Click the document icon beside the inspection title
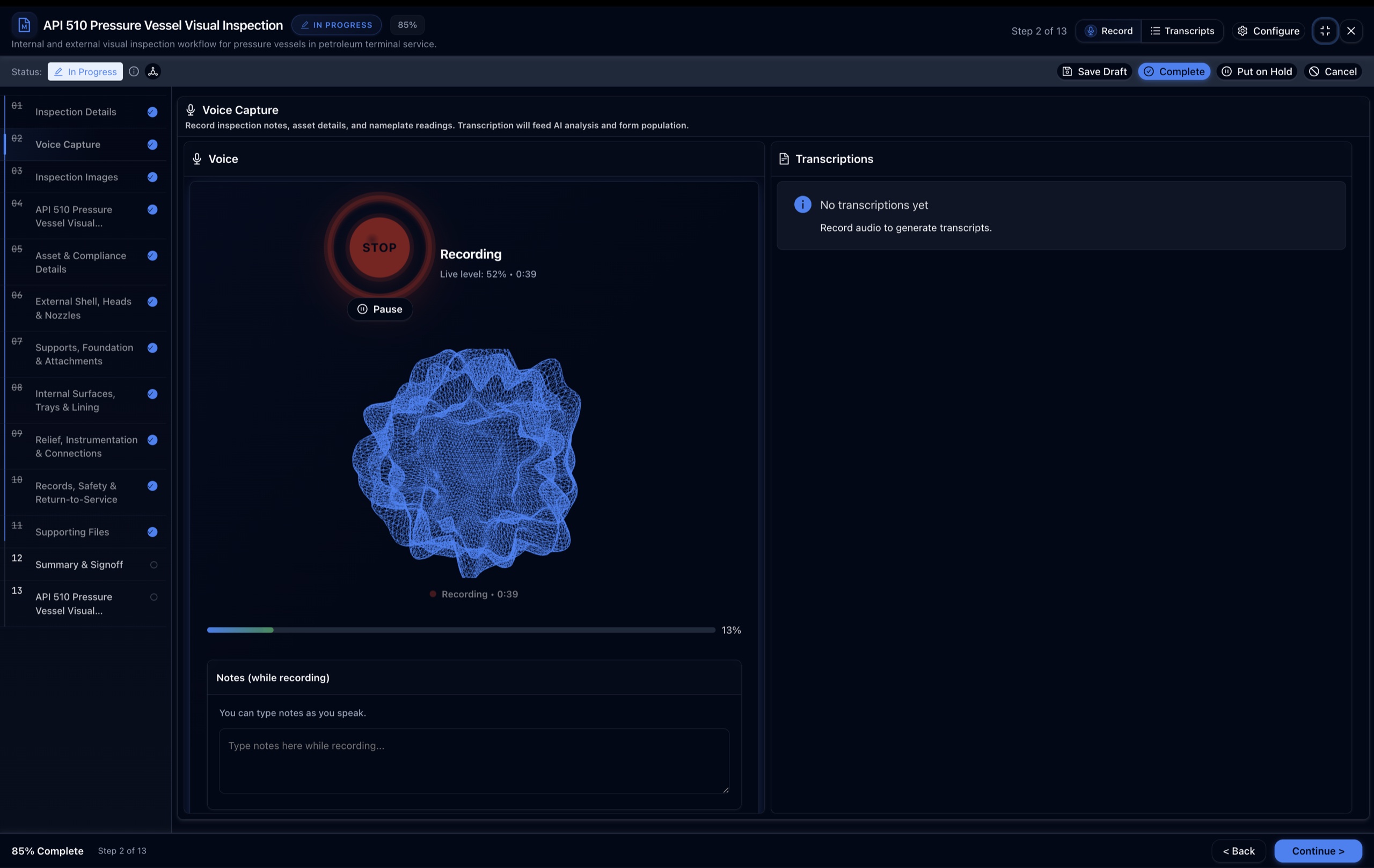 (24, 25)
